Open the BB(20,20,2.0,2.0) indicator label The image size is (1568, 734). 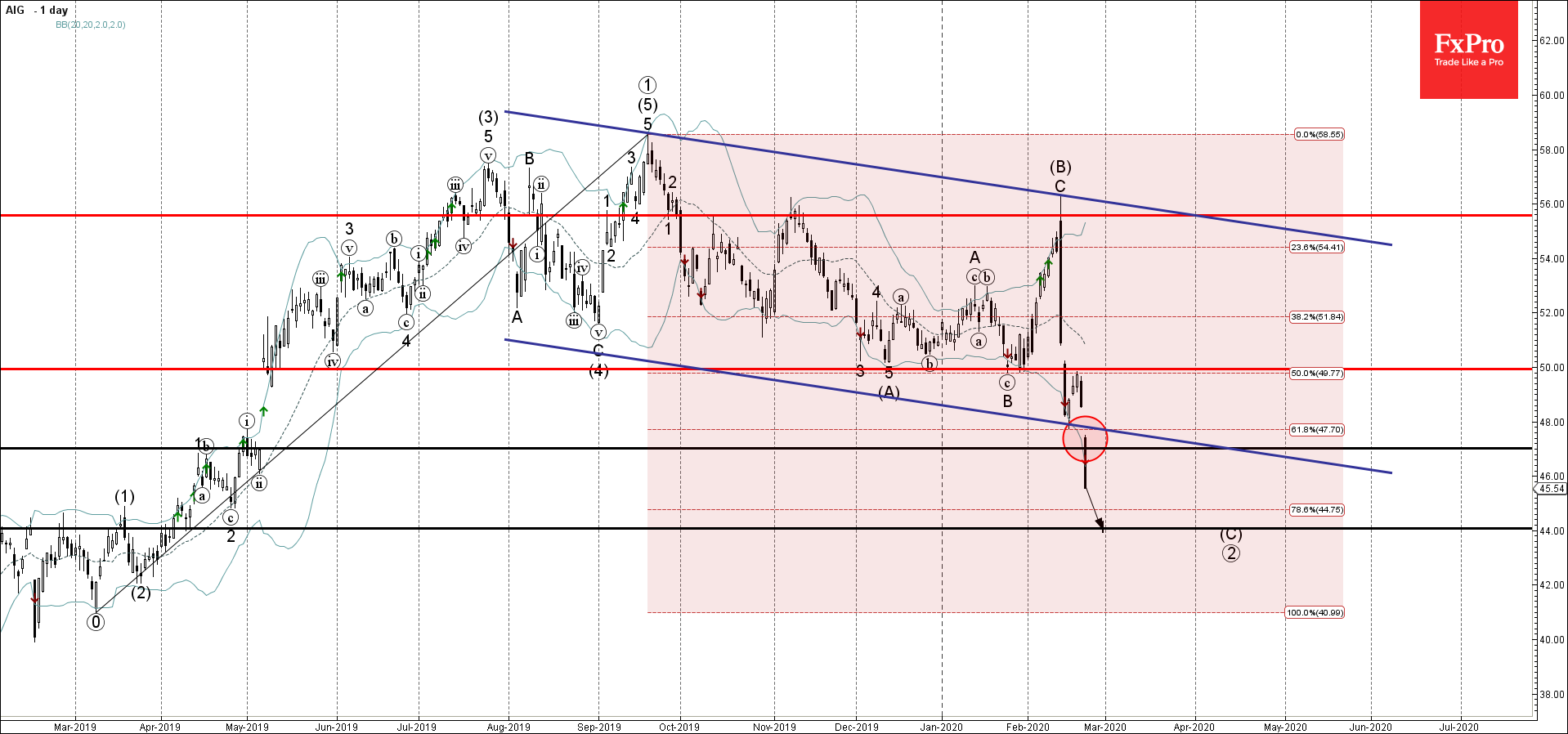[91, 25]
